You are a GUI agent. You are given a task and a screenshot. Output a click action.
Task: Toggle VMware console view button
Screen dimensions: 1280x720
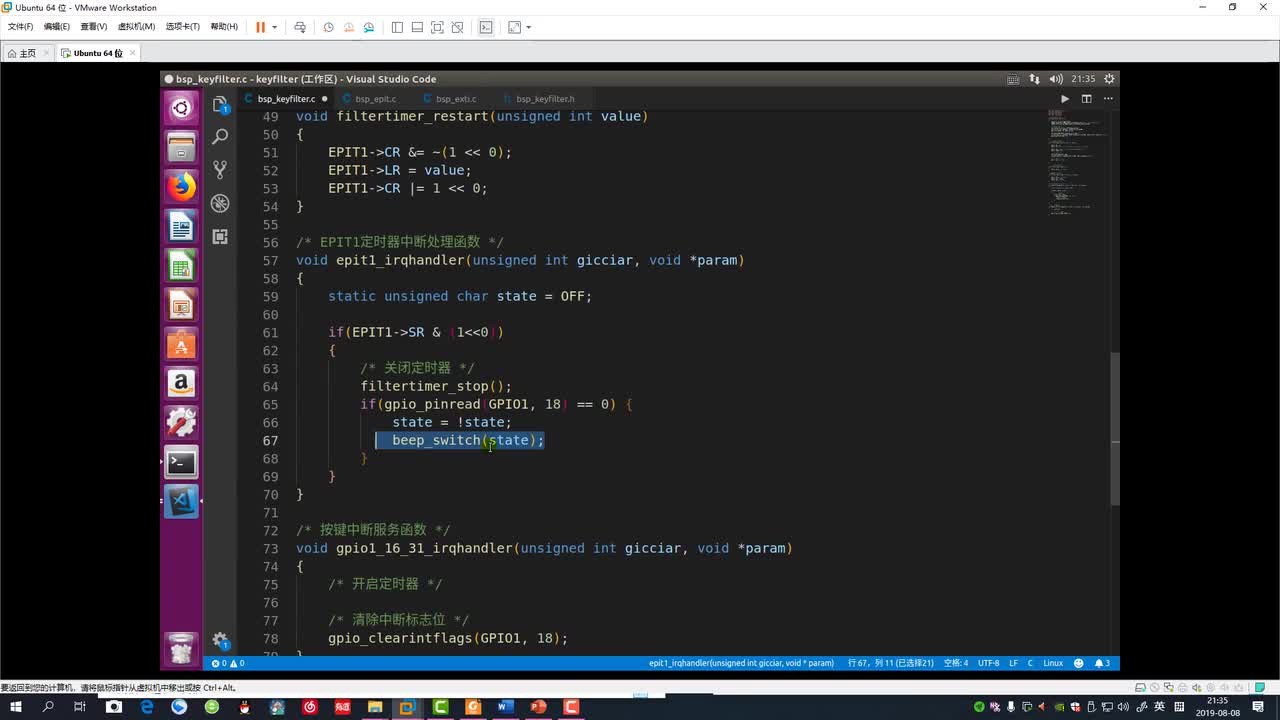486,27
